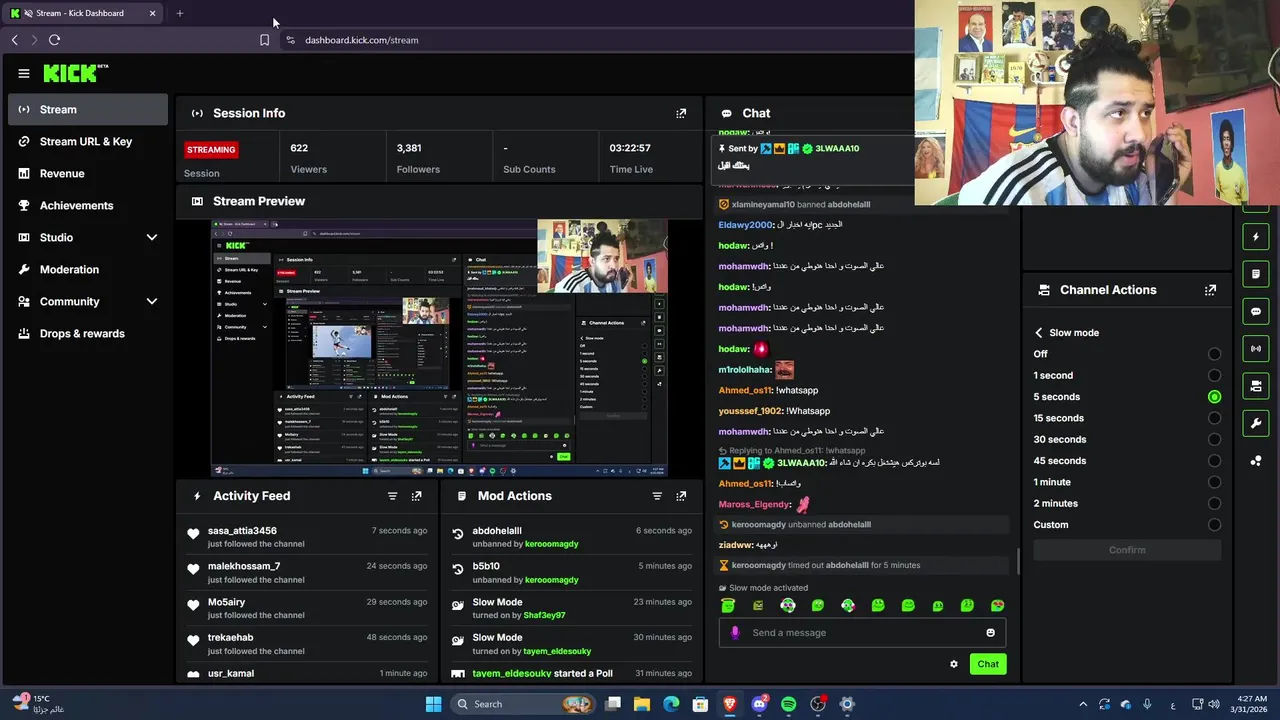
Task: Click the purple microphone icon in message box
Action: coord(735,633)
